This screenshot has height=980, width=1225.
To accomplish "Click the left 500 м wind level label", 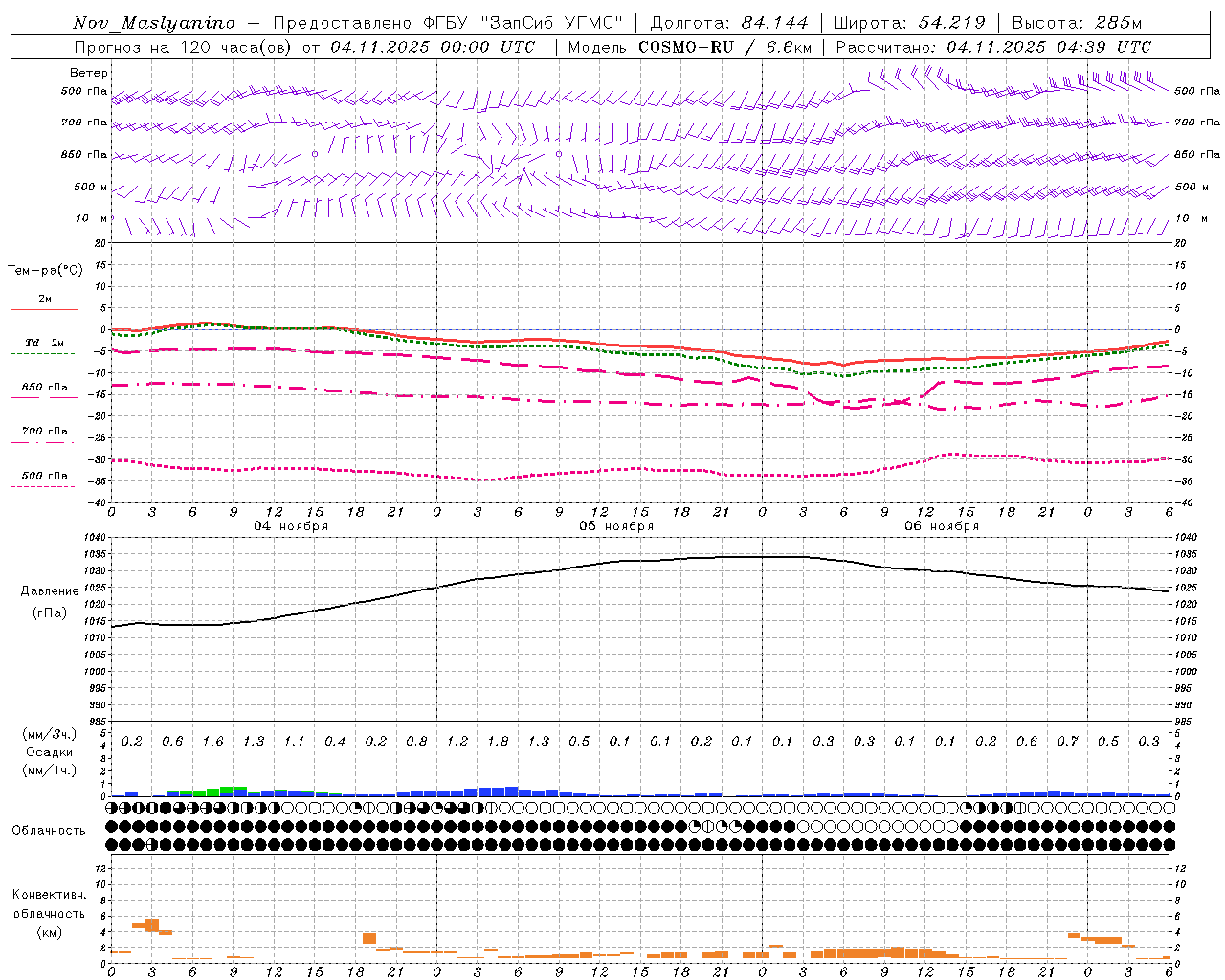I will 91,187.
